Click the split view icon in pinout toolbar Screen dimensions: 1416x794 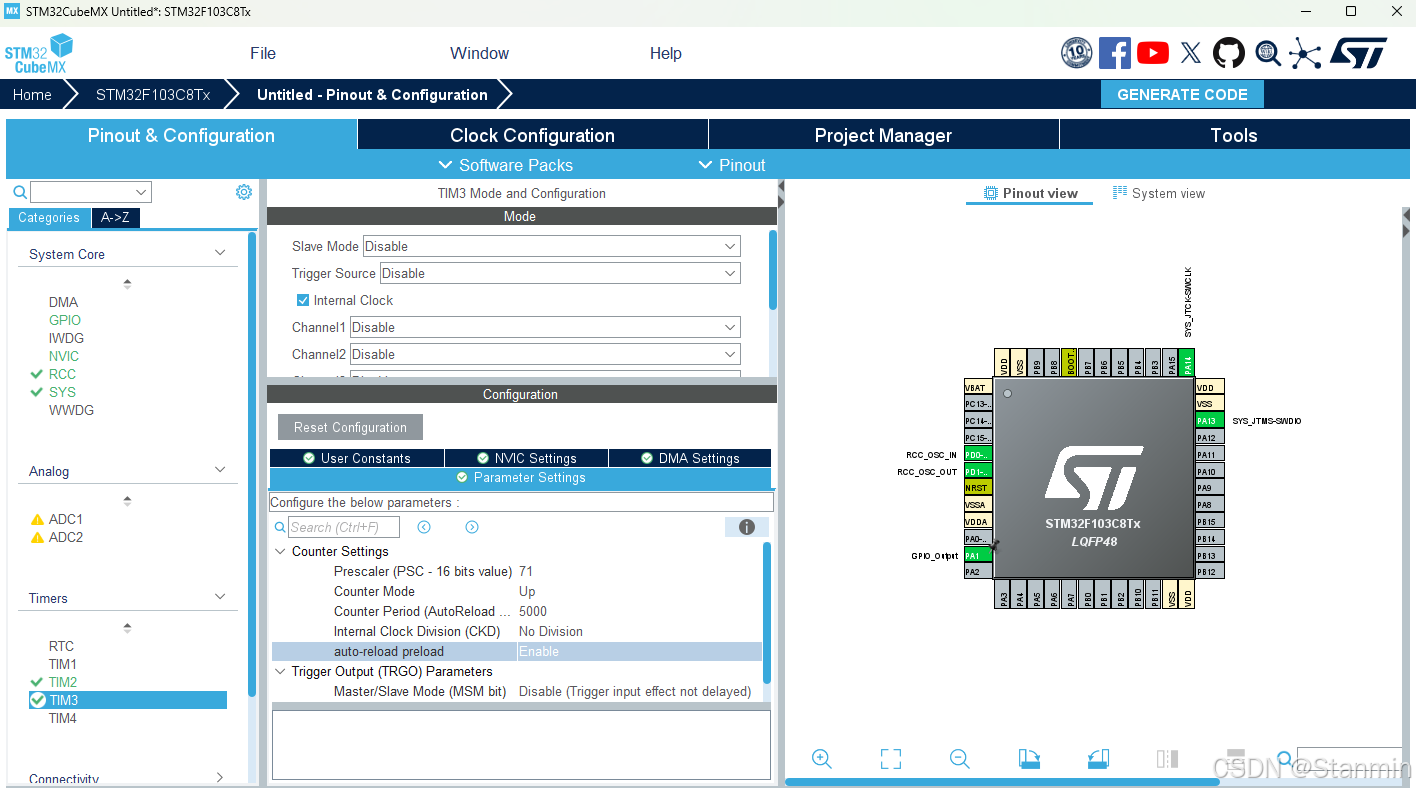coord(1167,759)
